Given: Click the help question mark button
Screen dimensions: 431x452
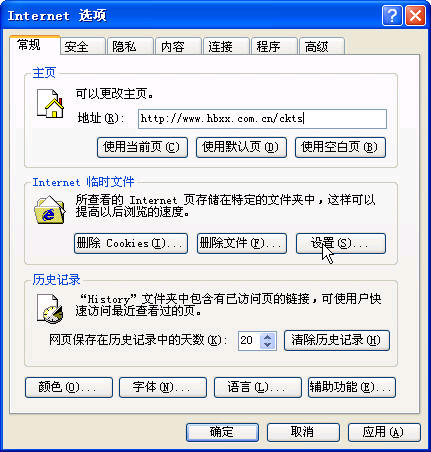Looking at the screenshot, I should tap(392, 15).
